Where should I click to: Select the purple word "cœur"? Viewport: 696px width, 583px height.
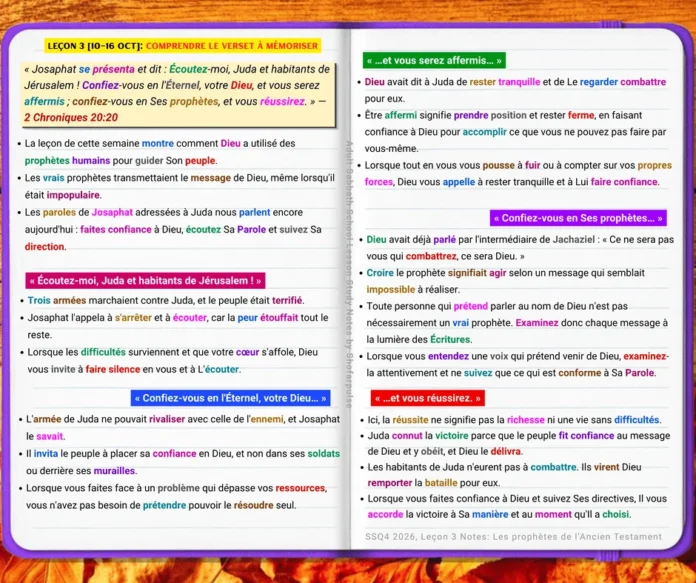point(247,352)
